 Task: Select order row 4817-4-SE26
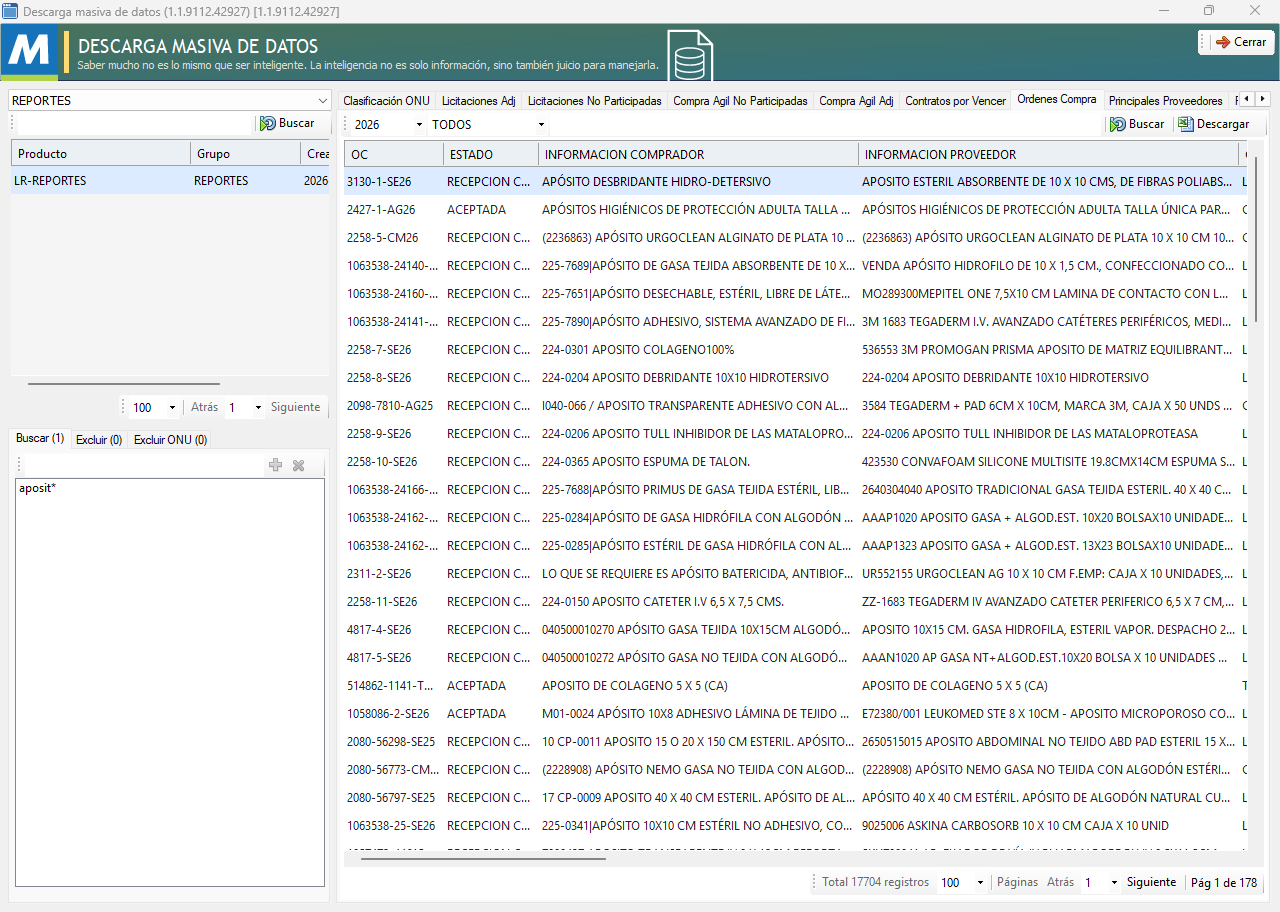pyautogui.click(x=795, y=630)
